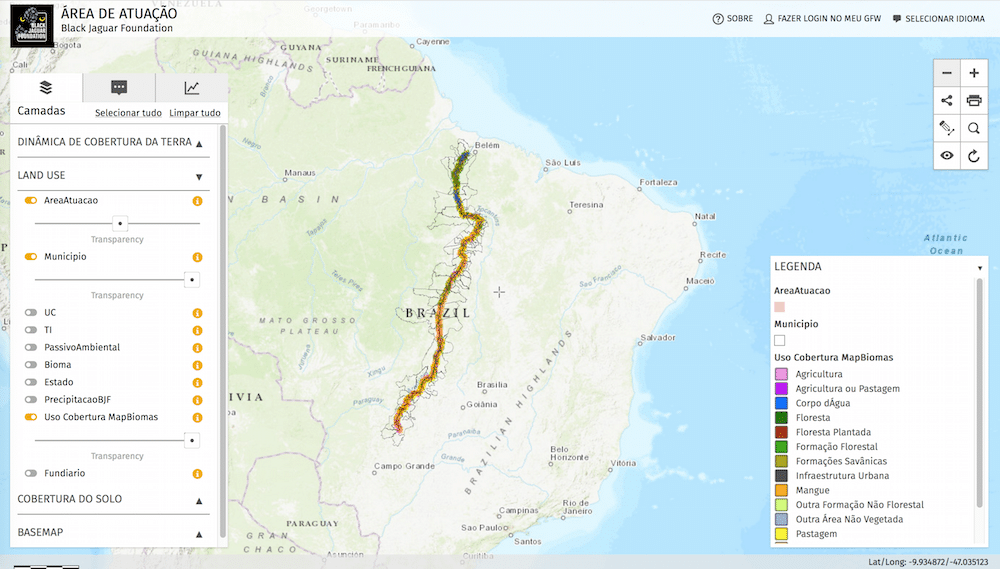Click the Agricultura pink legend swatch

(x=781, y=374)
